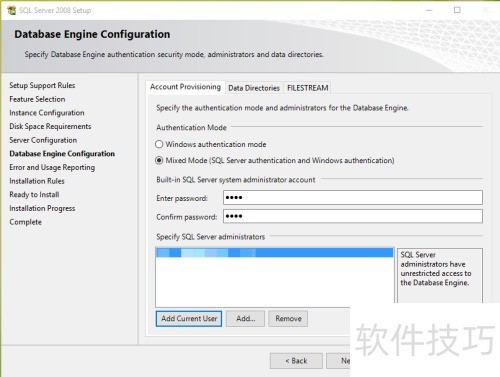This screenshot has width=500, height=377.
Task: Open the Data Directories tab
Action: (x=254, y=88)
